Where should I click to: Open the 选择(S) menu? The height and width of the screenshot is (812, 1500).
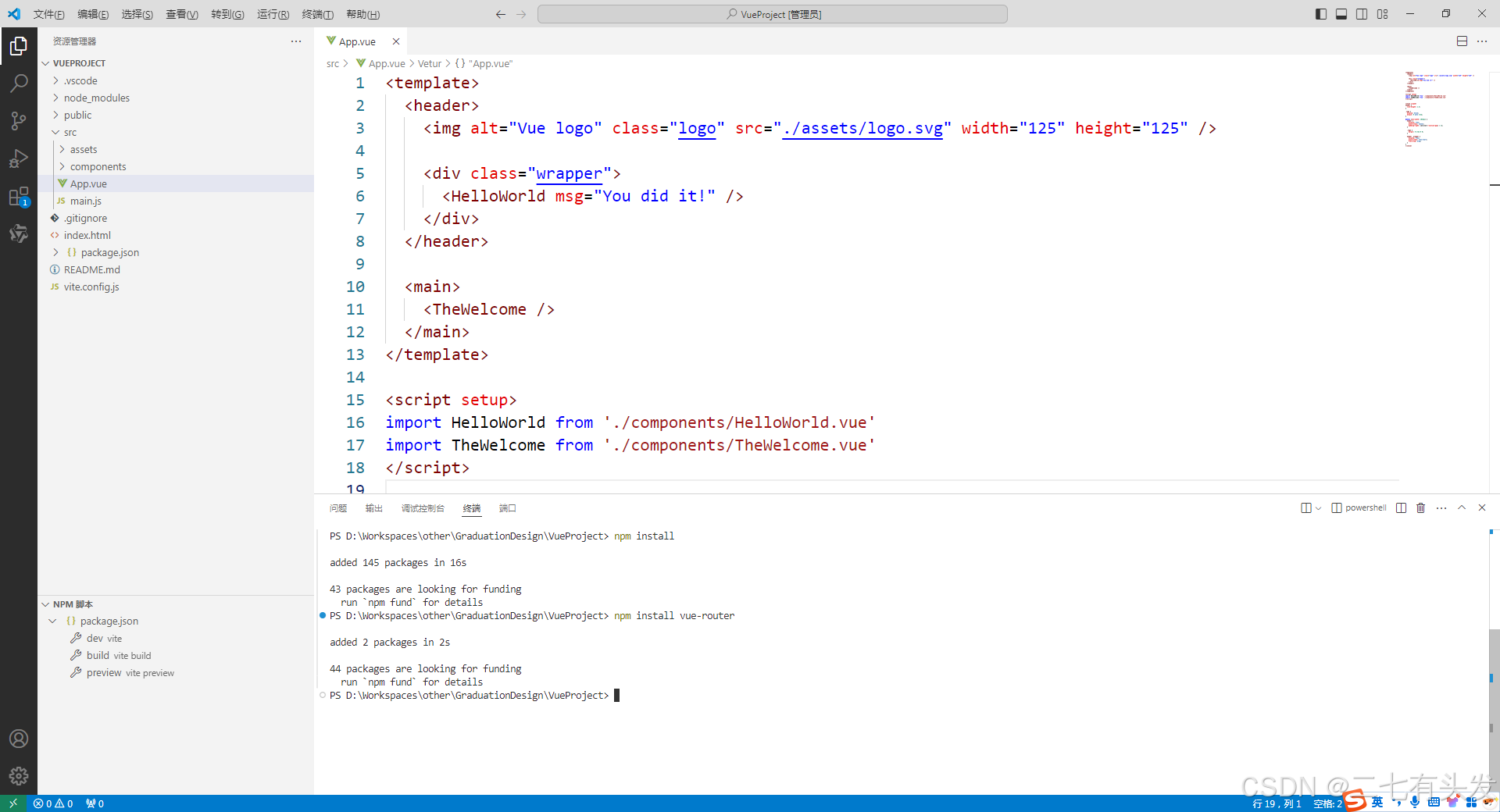pyautogui.click(x=137, y=14)
